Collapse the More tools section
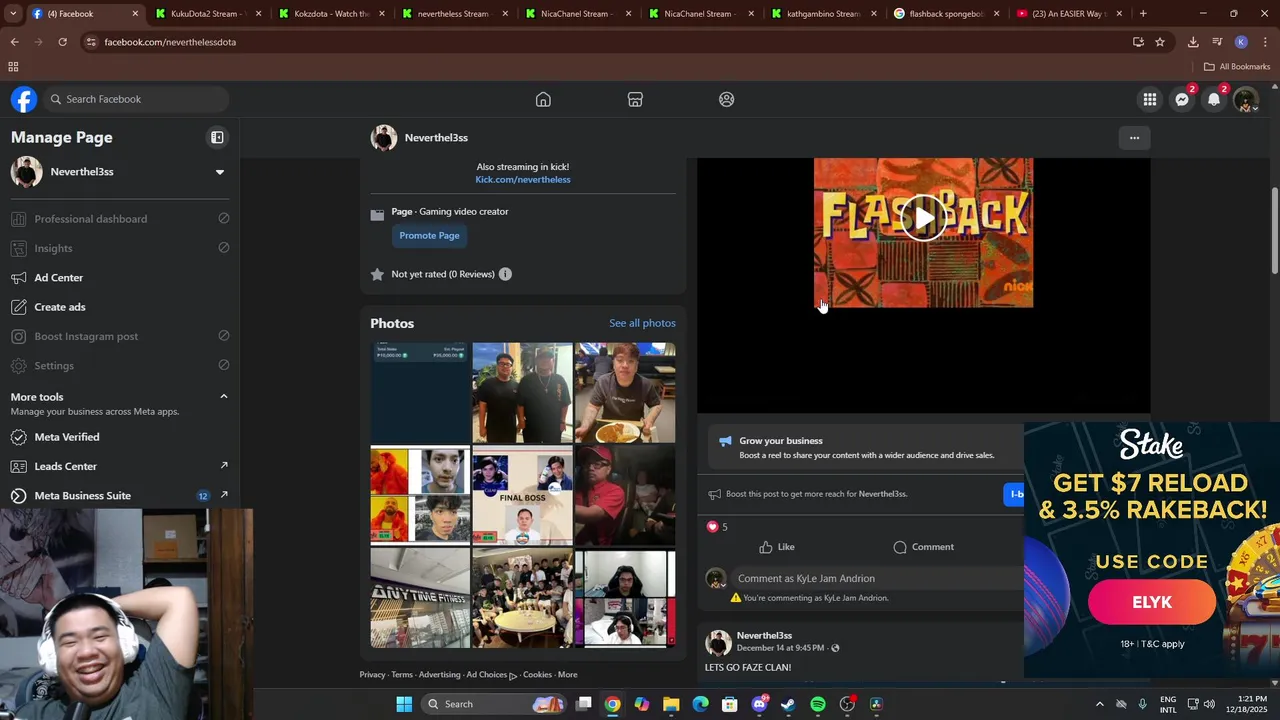Screen dimensions: 1280x720 224,397
